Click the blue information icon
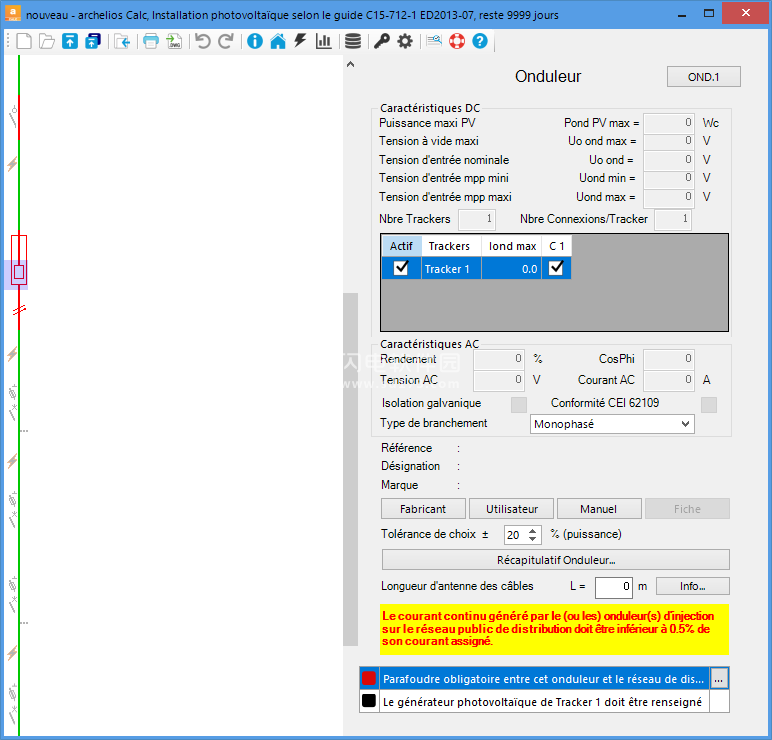This screenshot has height=740, width=772. coord(254,41)
